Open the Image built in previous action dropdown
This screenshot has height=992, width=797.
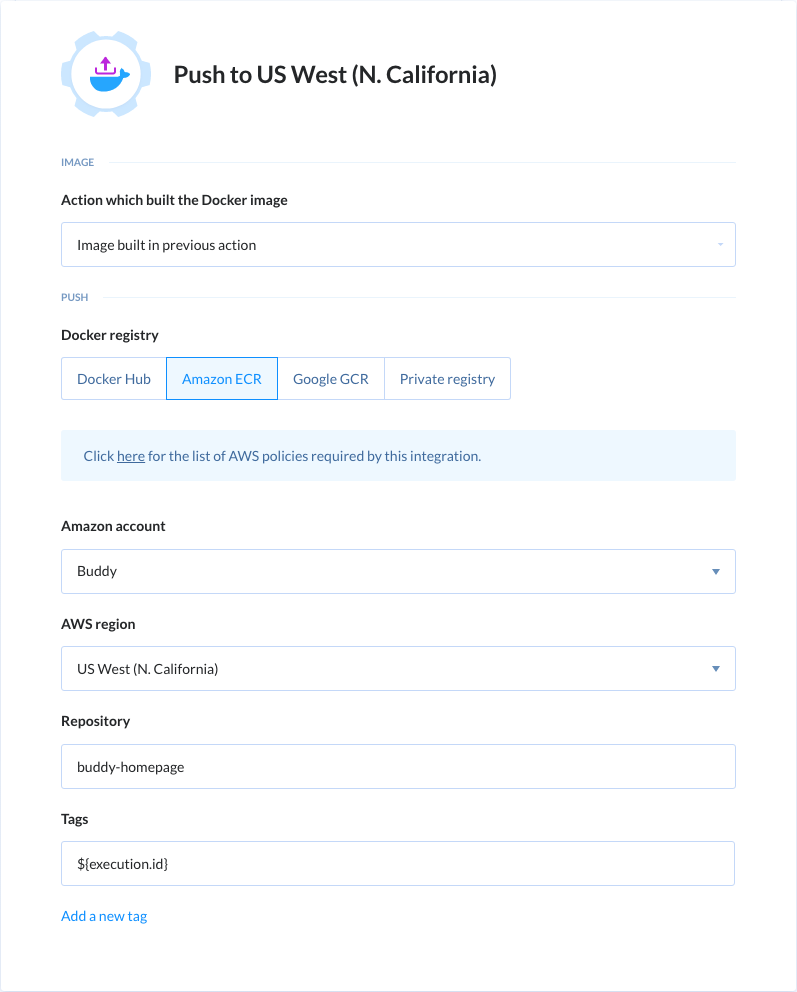pos(398,244)
